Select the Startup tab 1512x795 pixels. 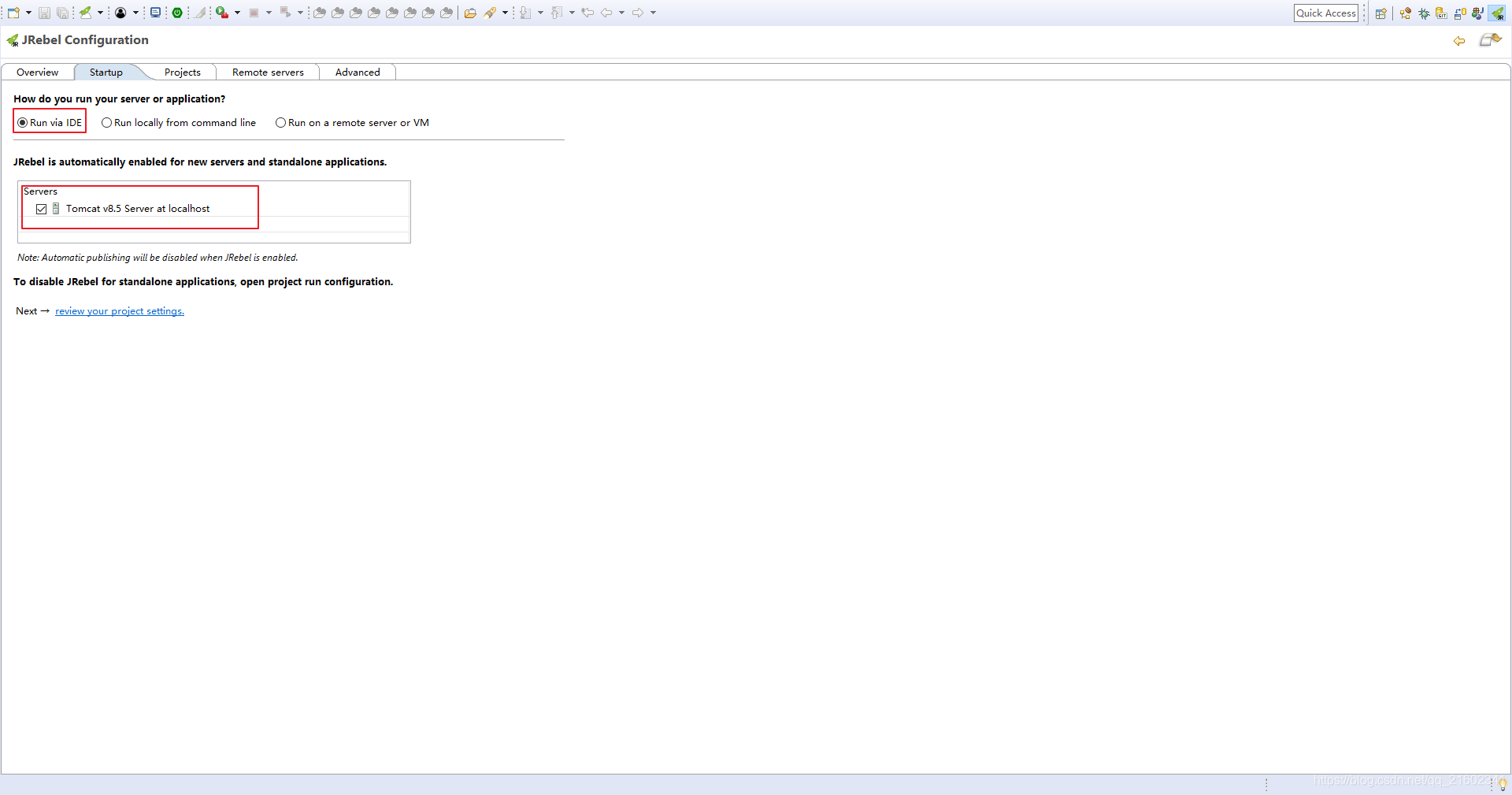106,72
